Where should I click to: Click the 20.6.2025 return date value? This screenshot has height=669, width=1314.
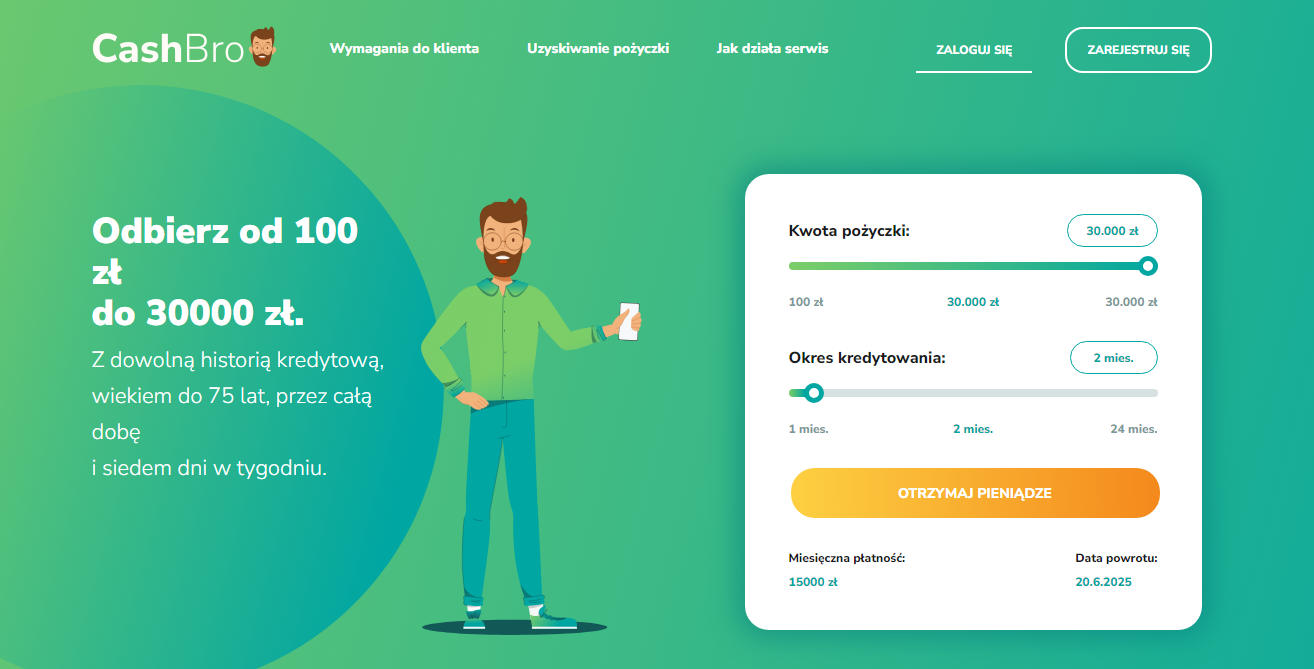[x=1104, y=581]
